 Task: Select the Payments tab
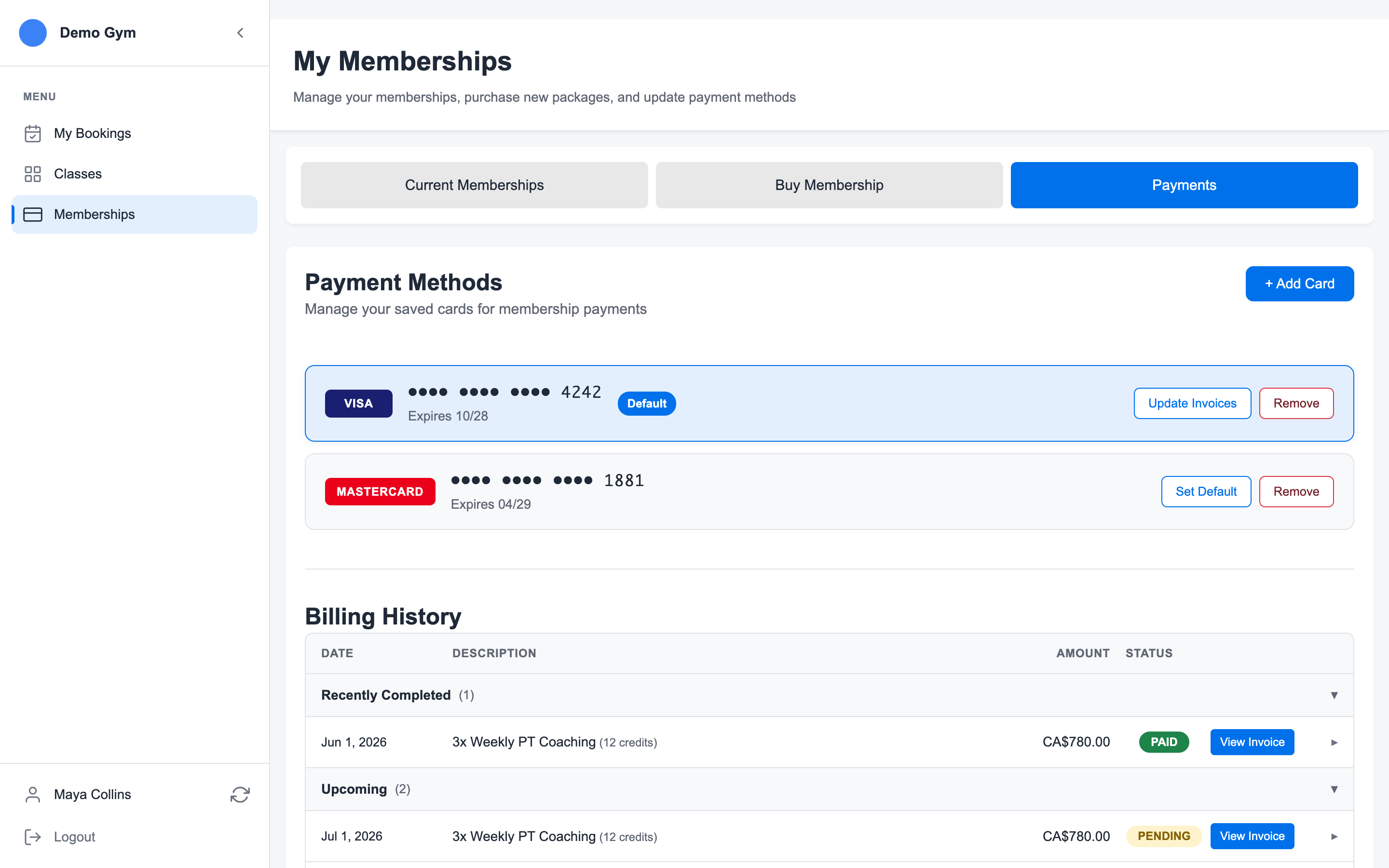pos(1184,185)
